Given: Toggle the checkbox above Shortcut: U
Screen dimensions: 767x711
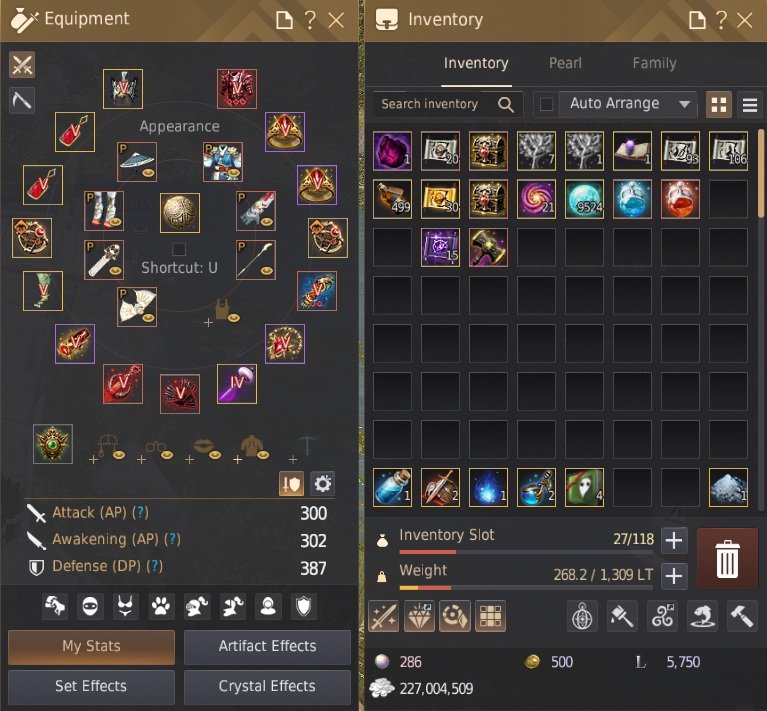Looking at the screenshot, I should click(x=179, y=249).
